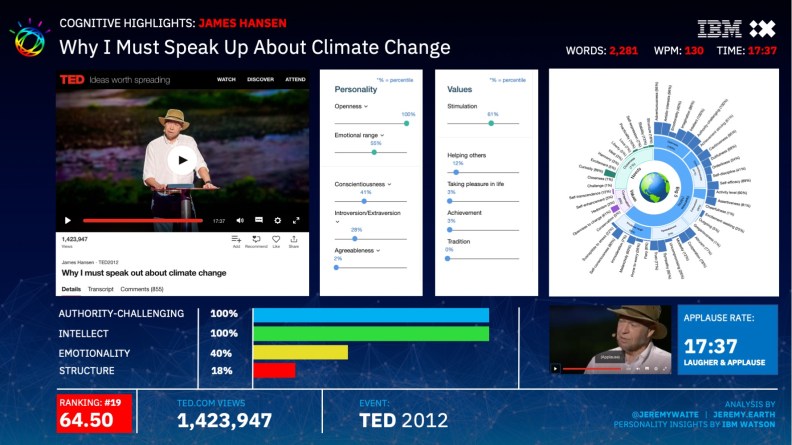
Task: Add the talk to your list
Action: tap(236, 241)
